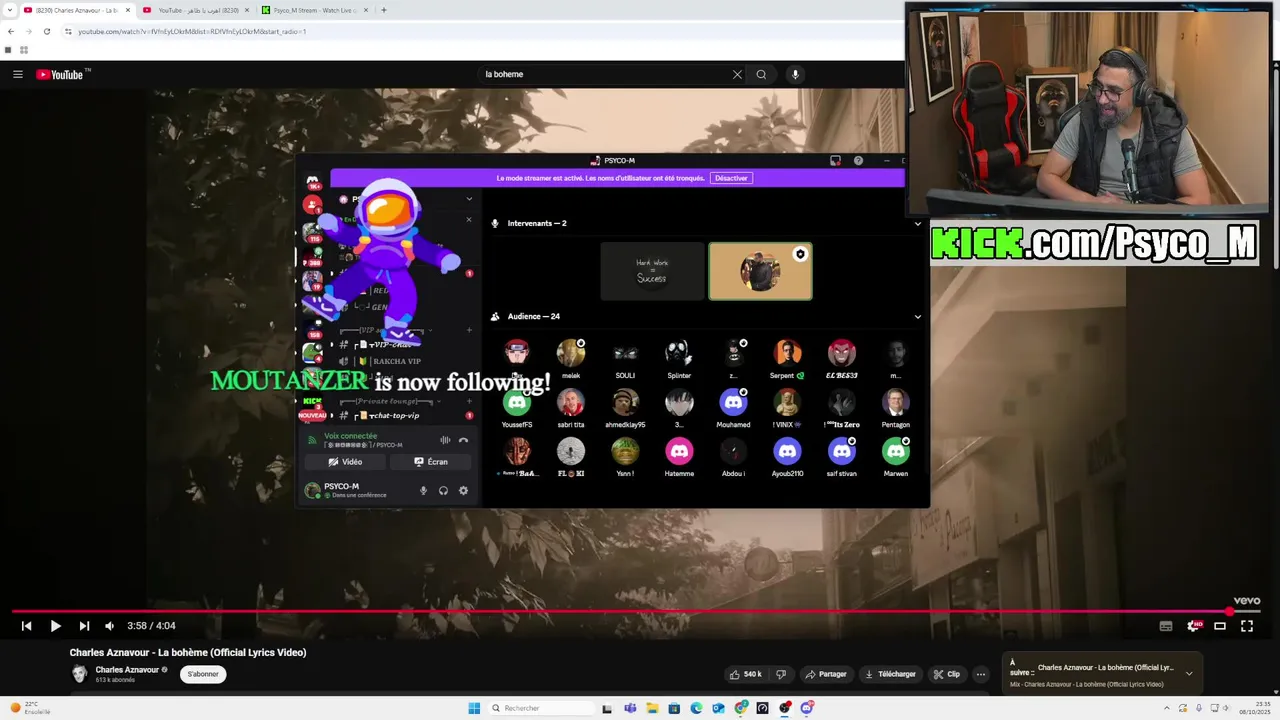Reload the current browser page
This screenshot has width=1280, height=720.
coord(46,31)
